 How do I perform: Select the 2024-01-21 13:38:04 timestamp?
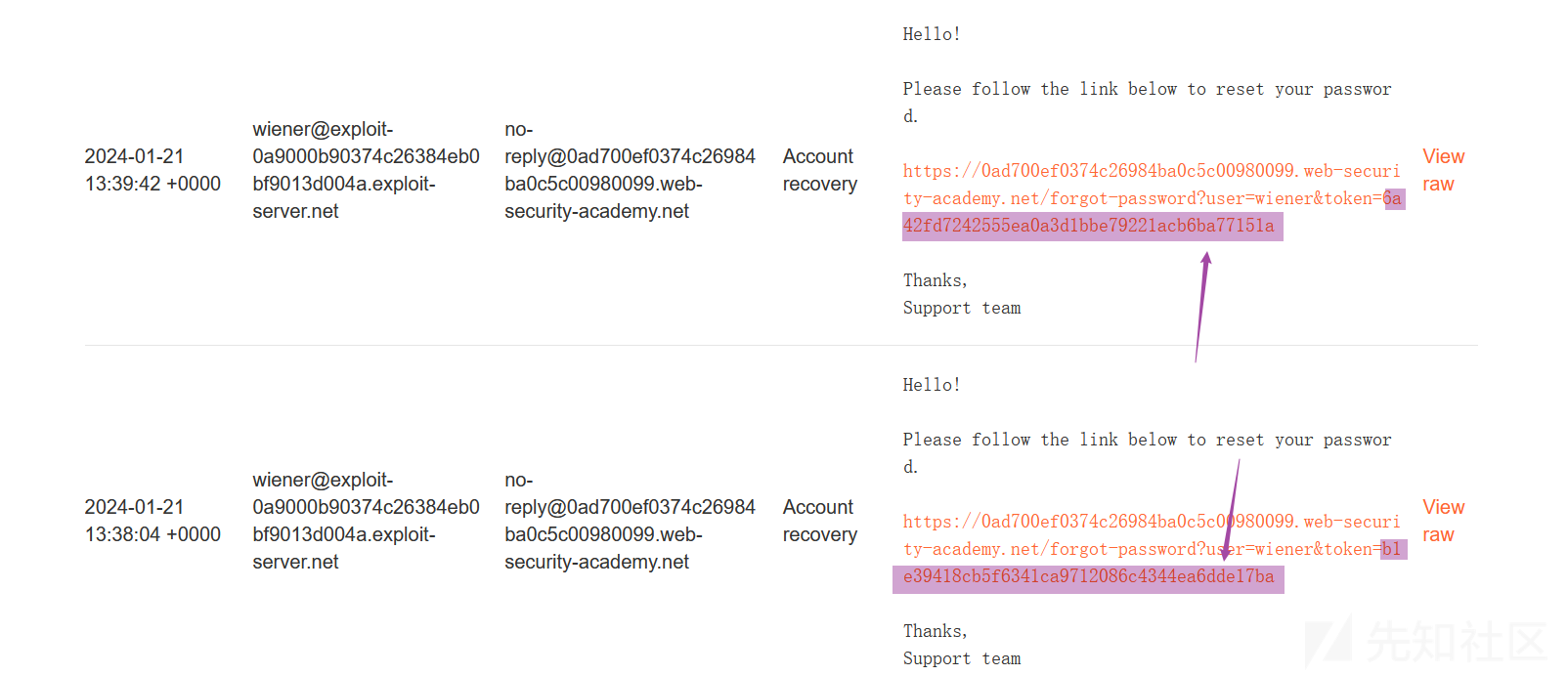click(152, 521)
